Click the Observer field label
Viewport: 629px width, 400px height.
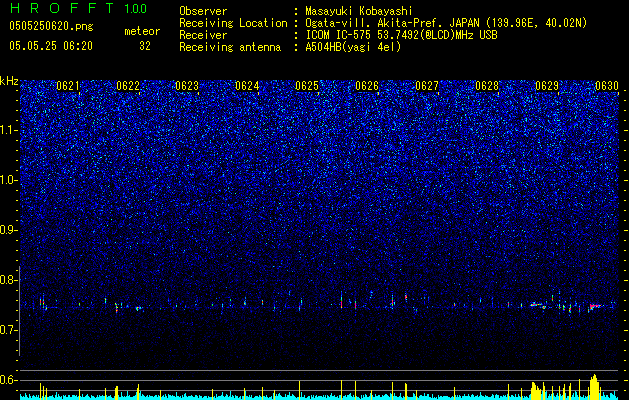[x=203, y=11]
